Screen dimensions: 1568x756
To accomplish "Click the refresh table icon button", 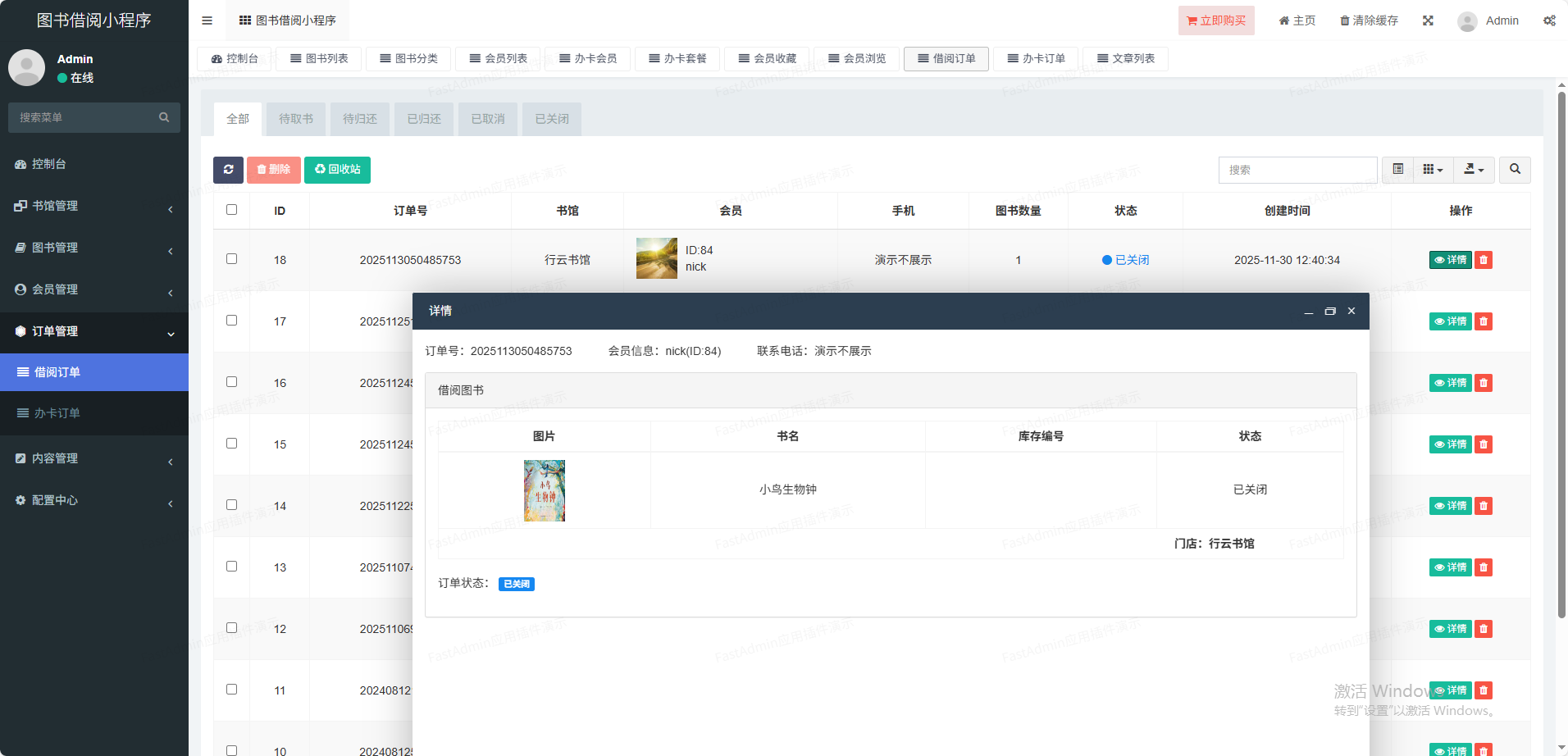I will click(228, 170).
